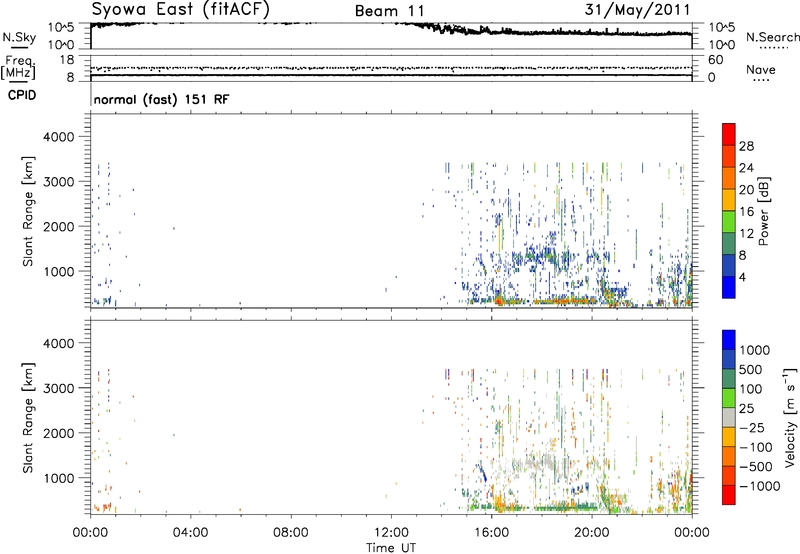The width and height of the screenshot is (800, 554).
Task: Click the '60' tick on Nave axis
Action: [716, 60]
